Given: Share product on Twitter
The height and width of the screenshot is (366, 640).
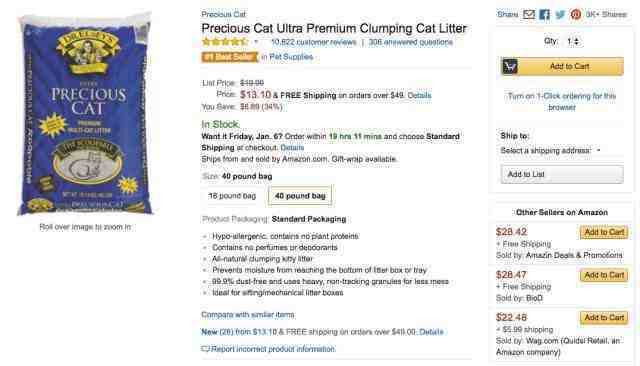Looking at the screenshot, I should [560, 14].
